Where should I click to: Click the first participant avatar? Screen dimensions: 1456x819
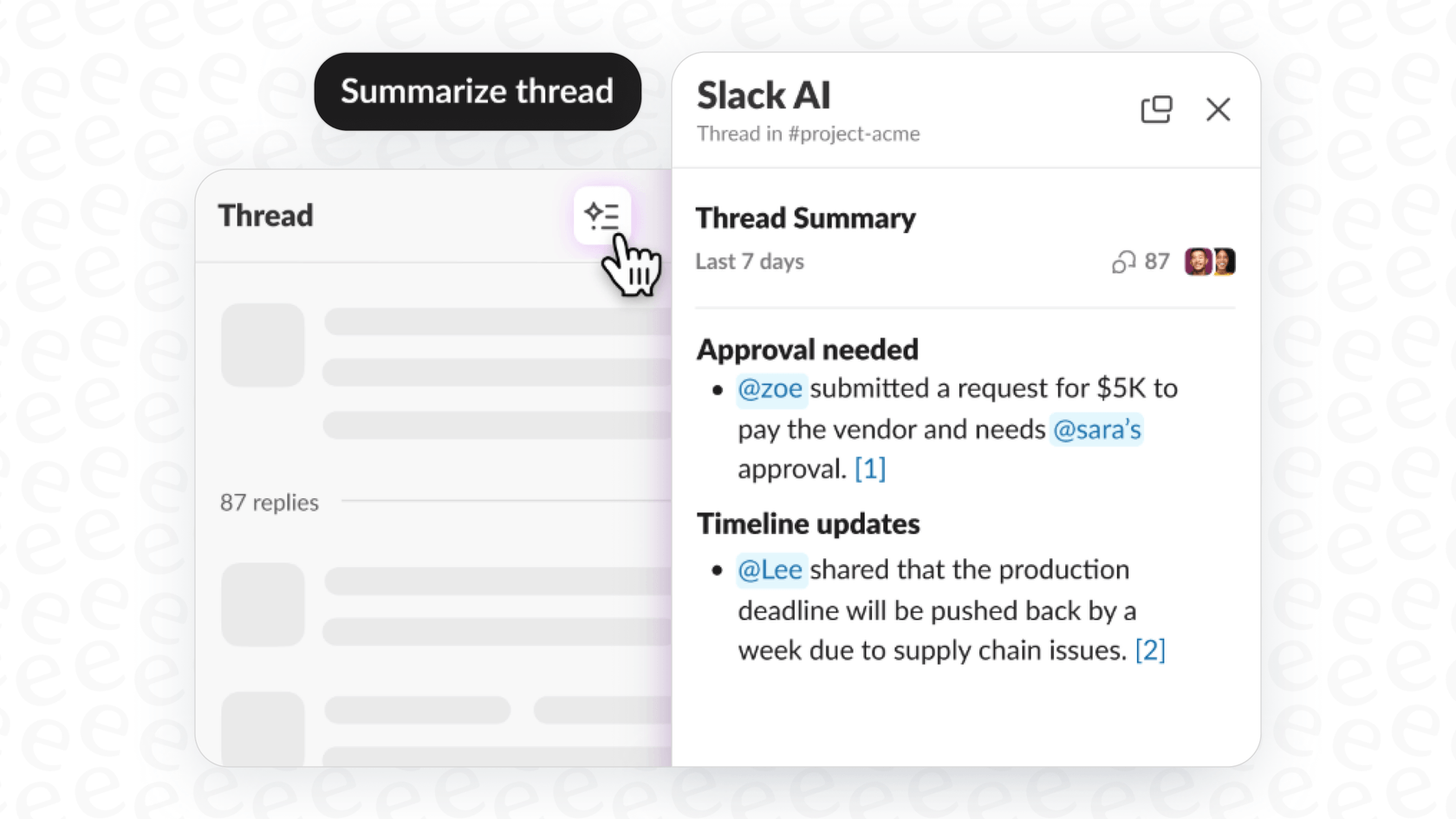[1198, 262]
